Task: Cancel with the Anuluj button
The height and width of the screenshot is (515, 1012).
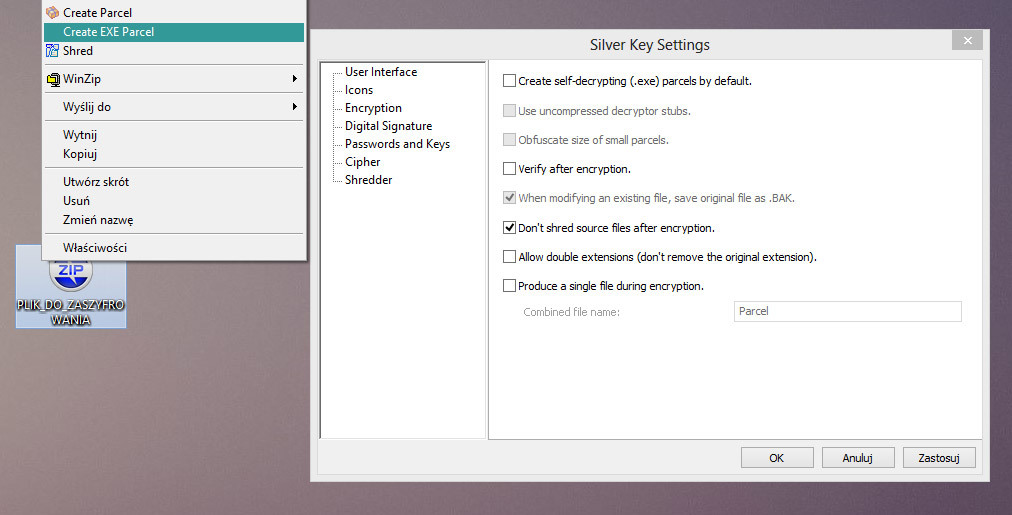Action: point(858,458)
